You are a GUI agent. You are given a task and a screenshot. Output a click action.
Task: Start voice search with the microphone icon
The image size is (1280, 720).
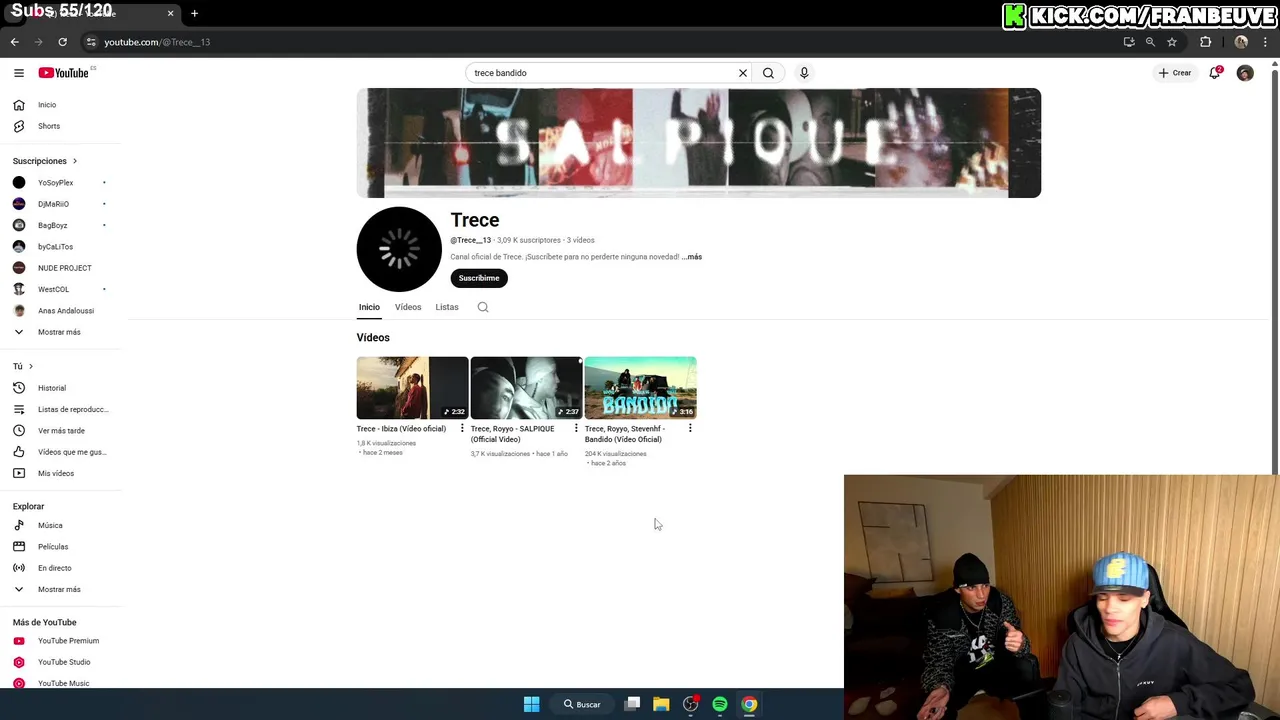(x=804, y=73)
